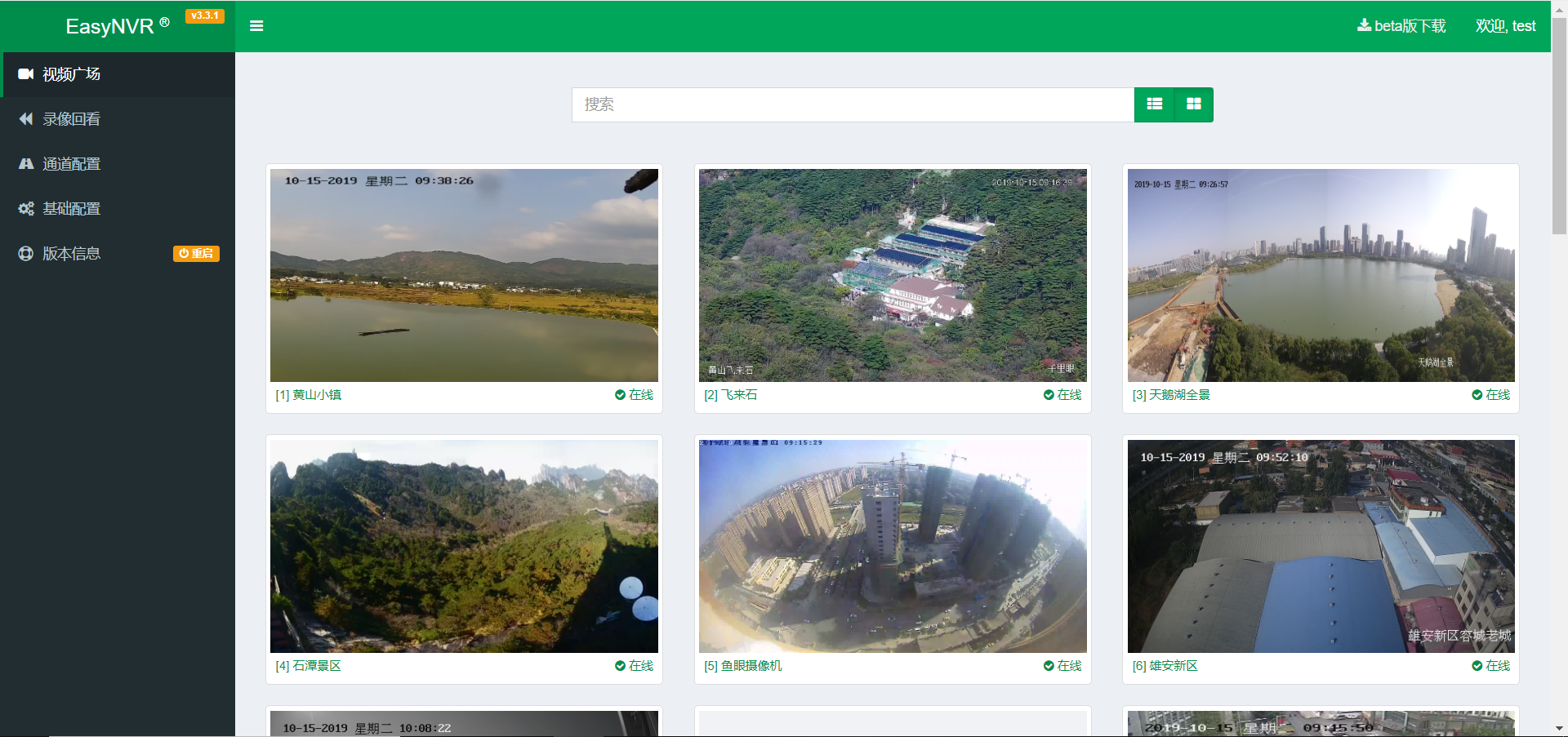Screen dimensions: 1568x737
Task: Click online check icon for 天鹅湖全景
Action: click(x=1477, y=395)
